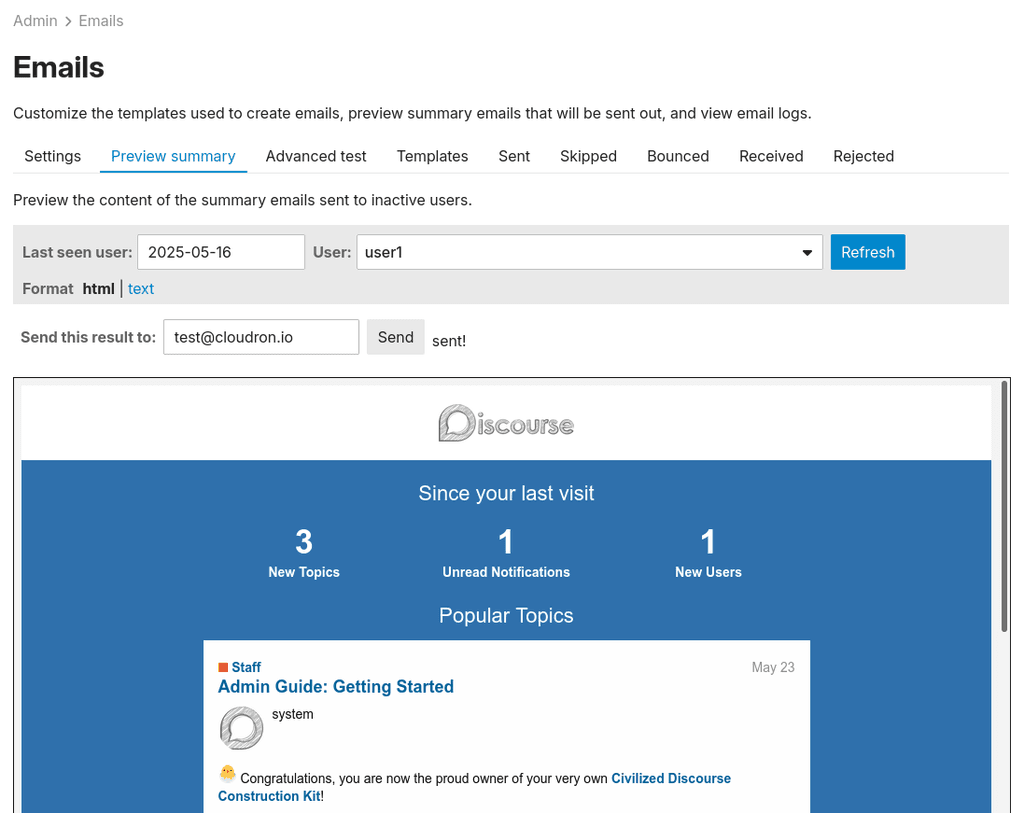Open Civilized Discourse Construction Kit link
The height and width of the screenshot is (813, 1024).
point(474,787)
